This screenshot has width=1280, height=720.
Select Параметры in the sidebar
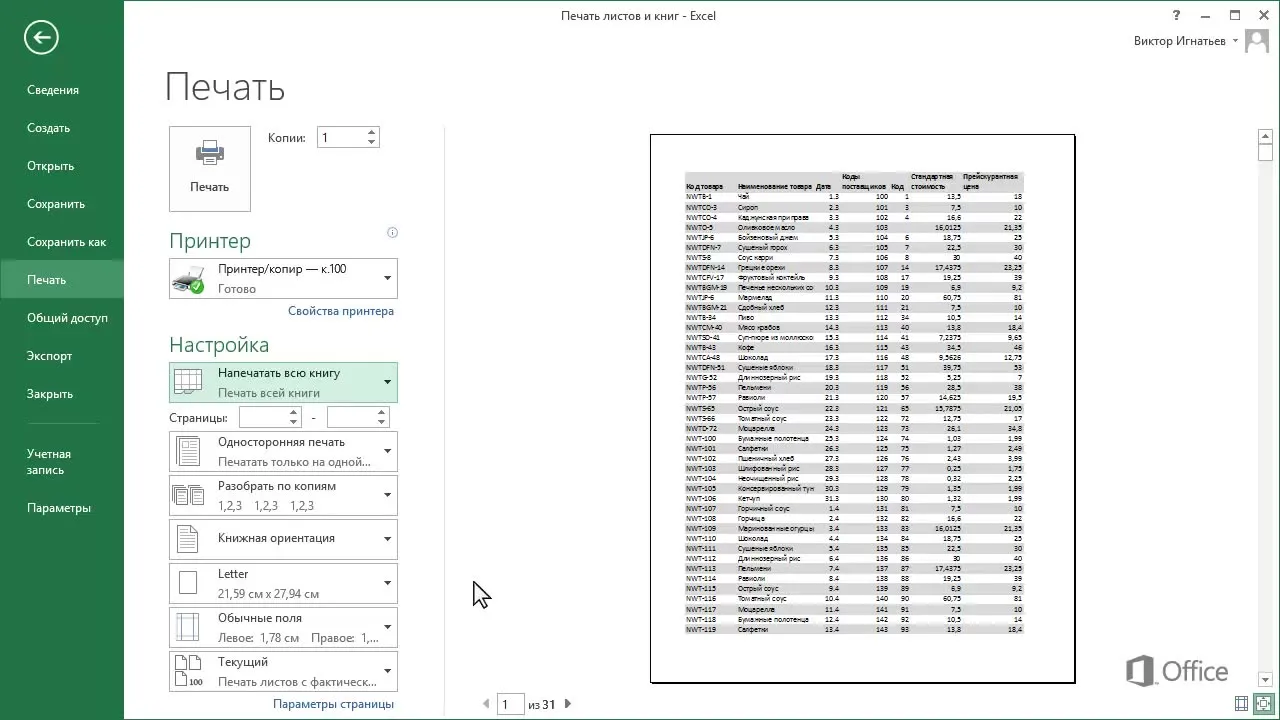click(62, 508)
